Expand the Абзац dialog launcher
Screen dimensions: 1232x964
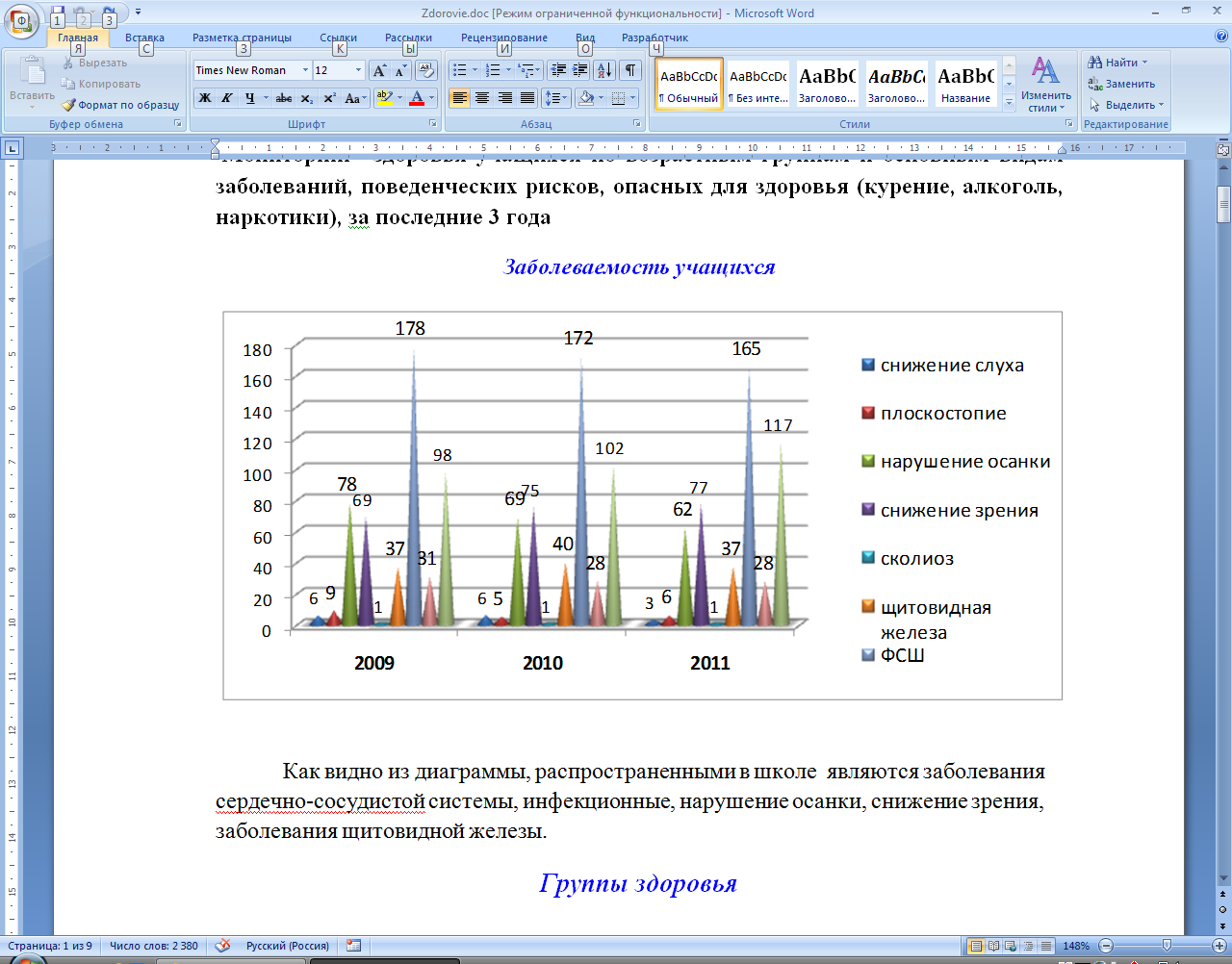tap(637, 124)
